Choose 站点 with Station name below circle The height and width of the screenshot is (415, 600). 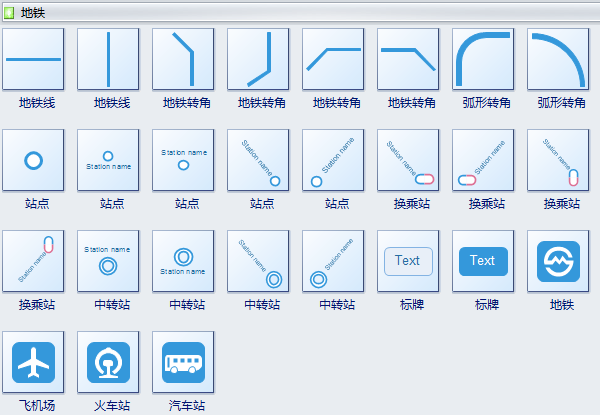point(108,160)
